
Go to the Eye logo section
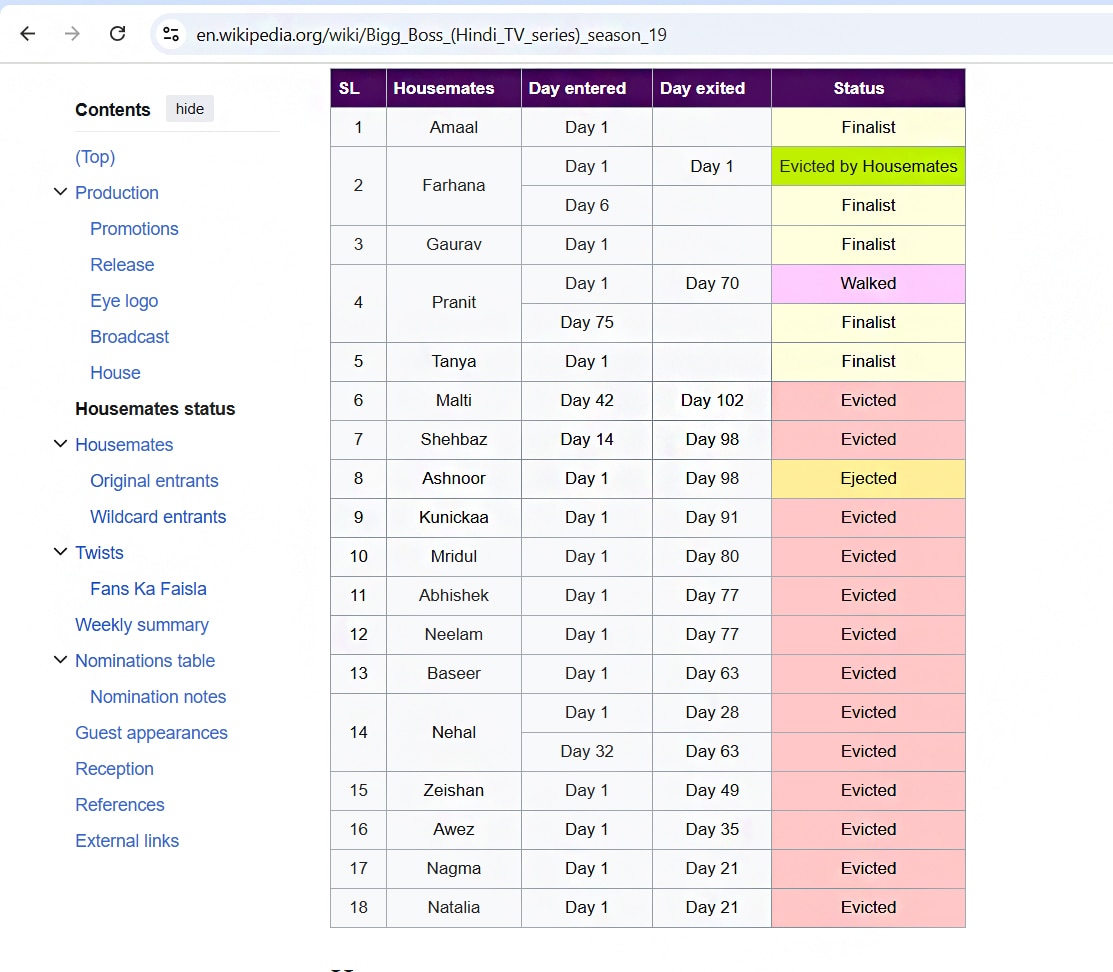click(x=124, y=301)
